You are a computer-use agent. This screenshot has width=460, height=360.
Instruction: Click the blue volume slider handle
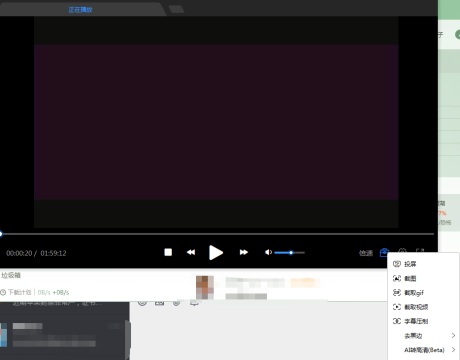point(291,253)
